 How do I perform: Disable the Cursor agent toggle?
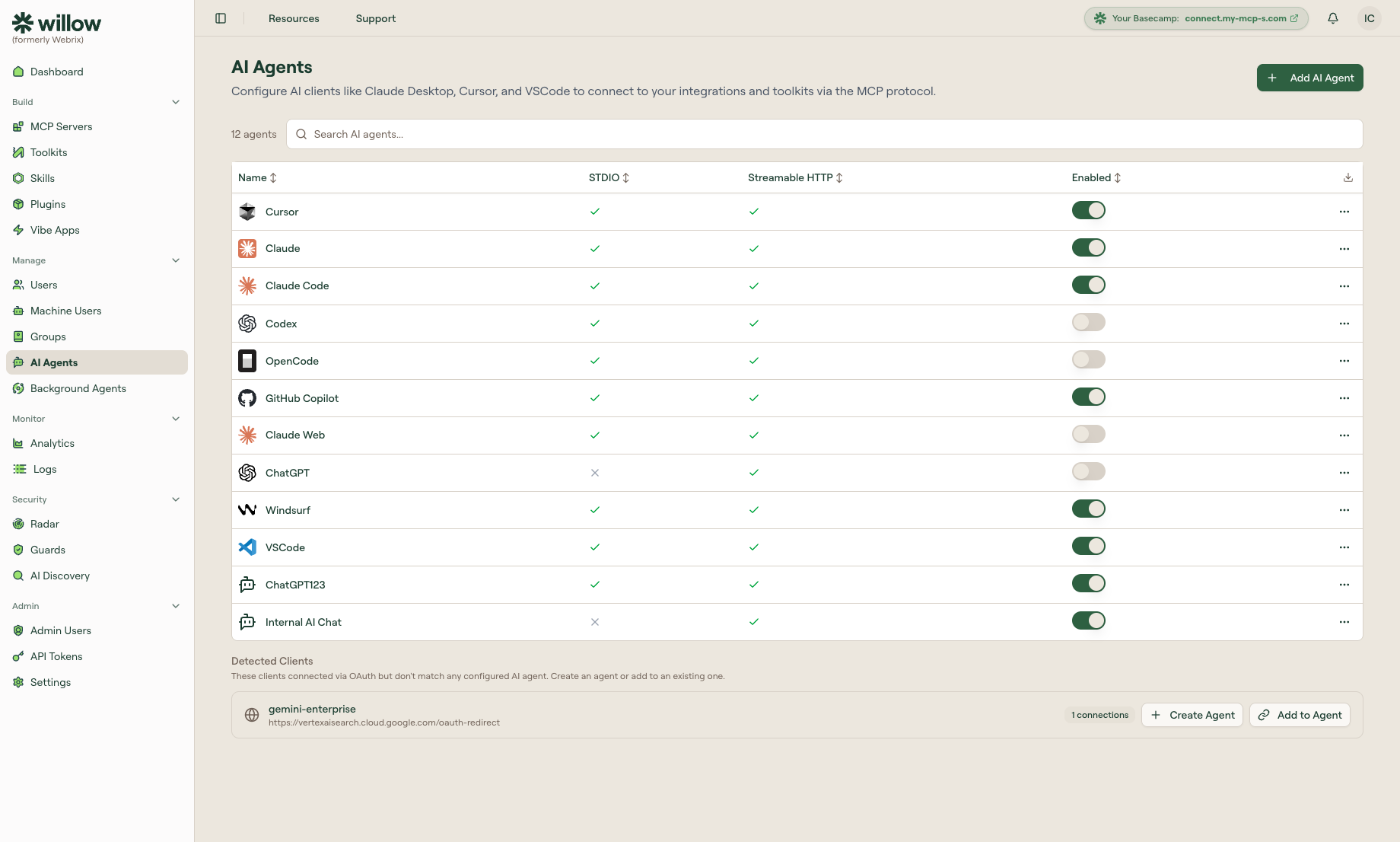coord(1089,210)
